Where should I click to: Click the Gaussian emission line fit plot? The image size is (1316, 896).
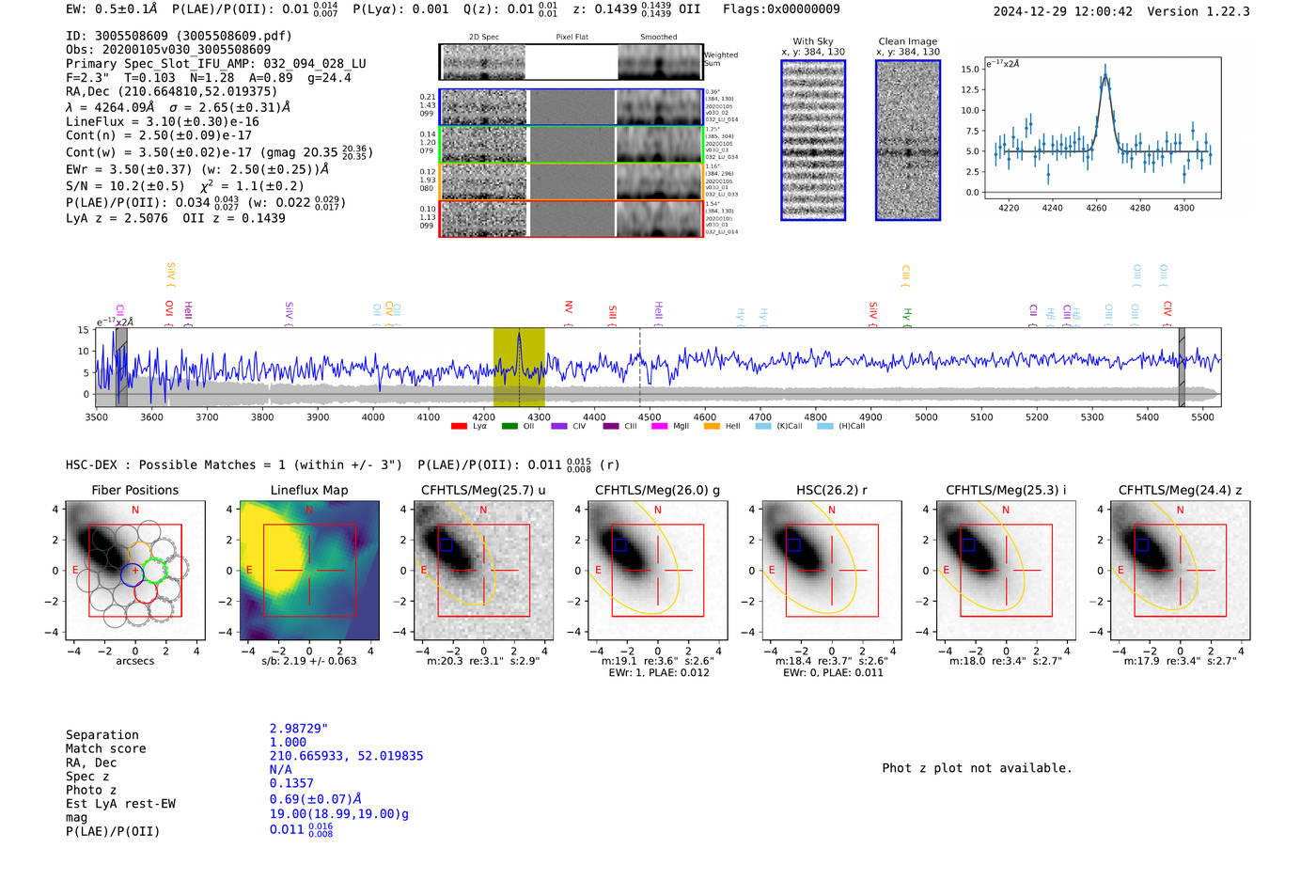[1102, 128]
